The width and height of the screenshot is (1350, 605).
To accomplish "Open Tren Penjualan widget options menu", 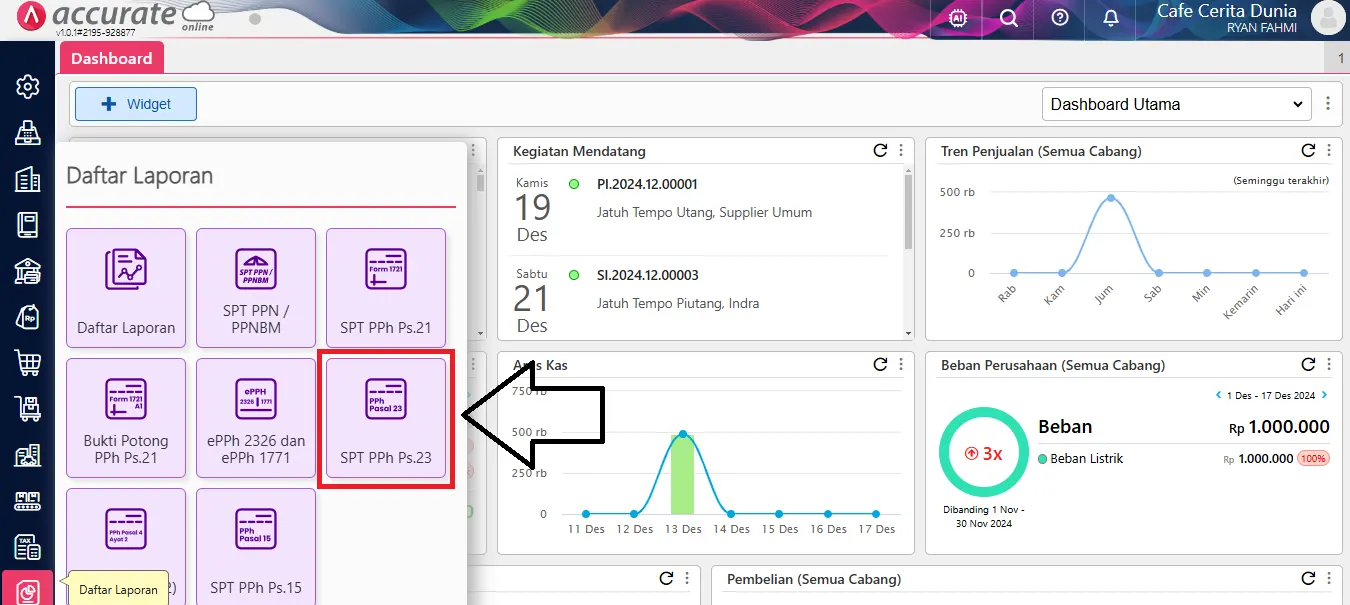I will 1328,151.
